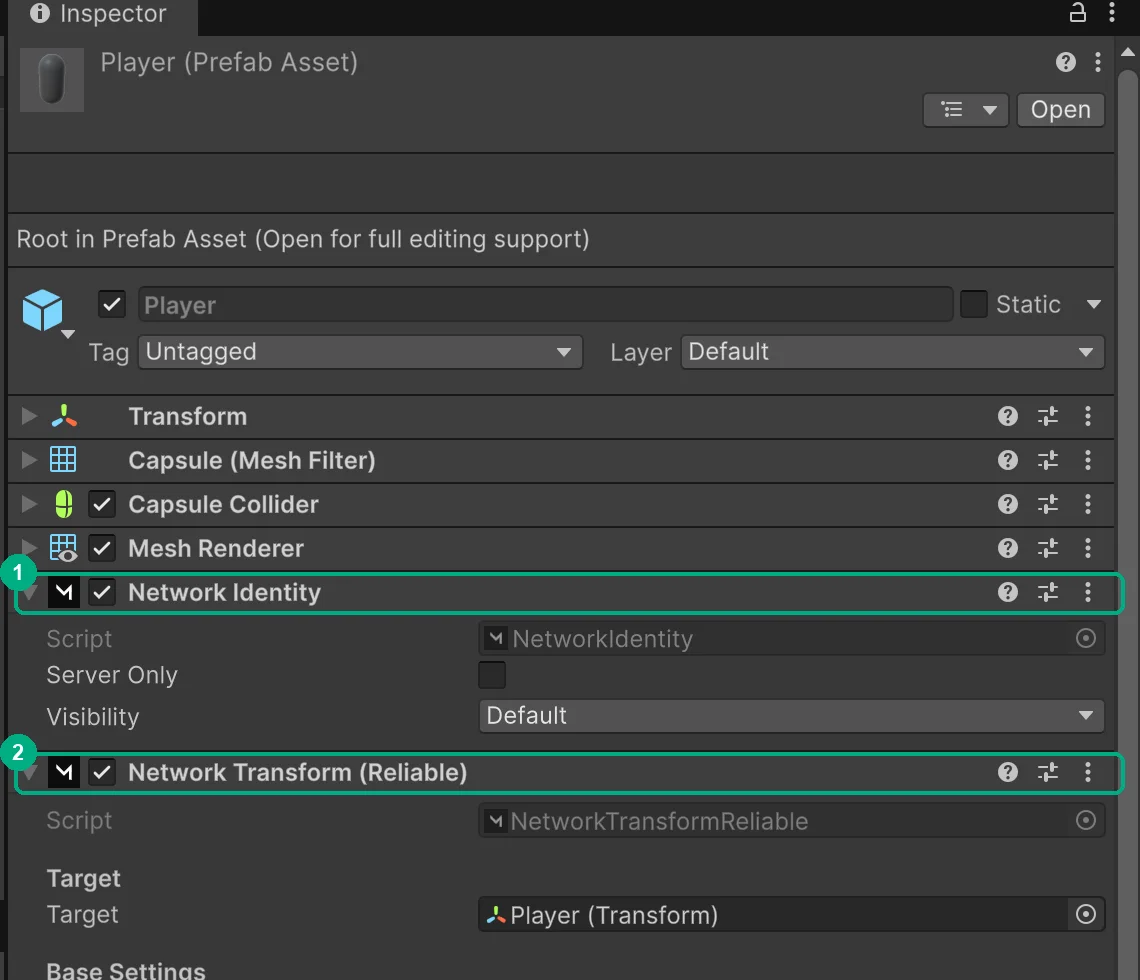This screenshot has height=980, width=1140.
Task: Open the Tag dropdown showing Untagged
Action: [x=360, y=352]
